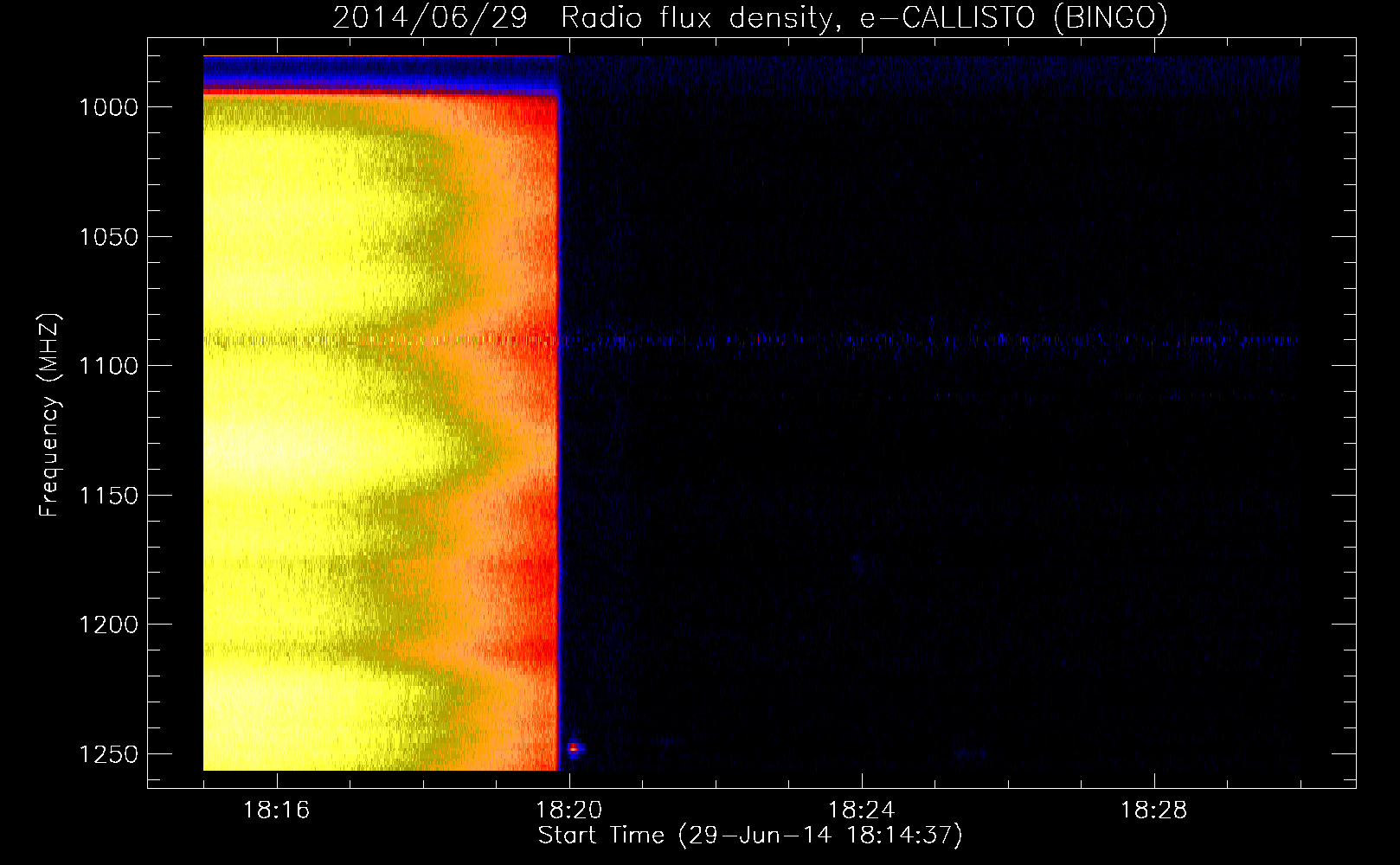Select the 1150 frequency tick label
The width and height of the screenshot is (1400, 865).
pos(108,496)
